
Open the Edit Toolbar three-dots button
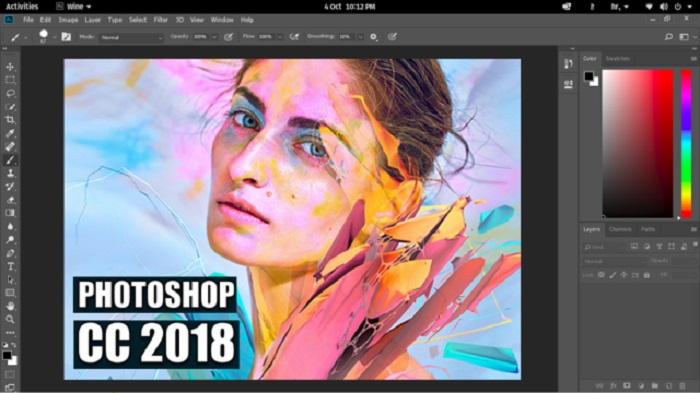(x=10, y=333)
